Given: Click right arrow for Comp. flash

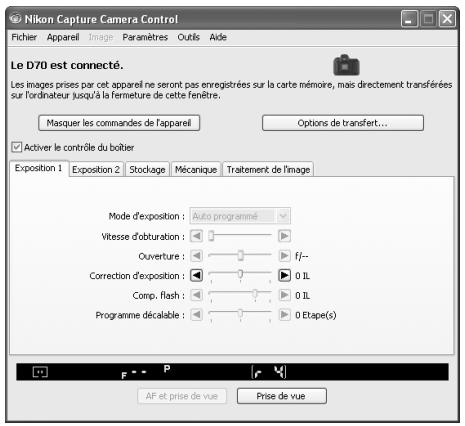Looking at the screenshot, I should tap(284, 295).
